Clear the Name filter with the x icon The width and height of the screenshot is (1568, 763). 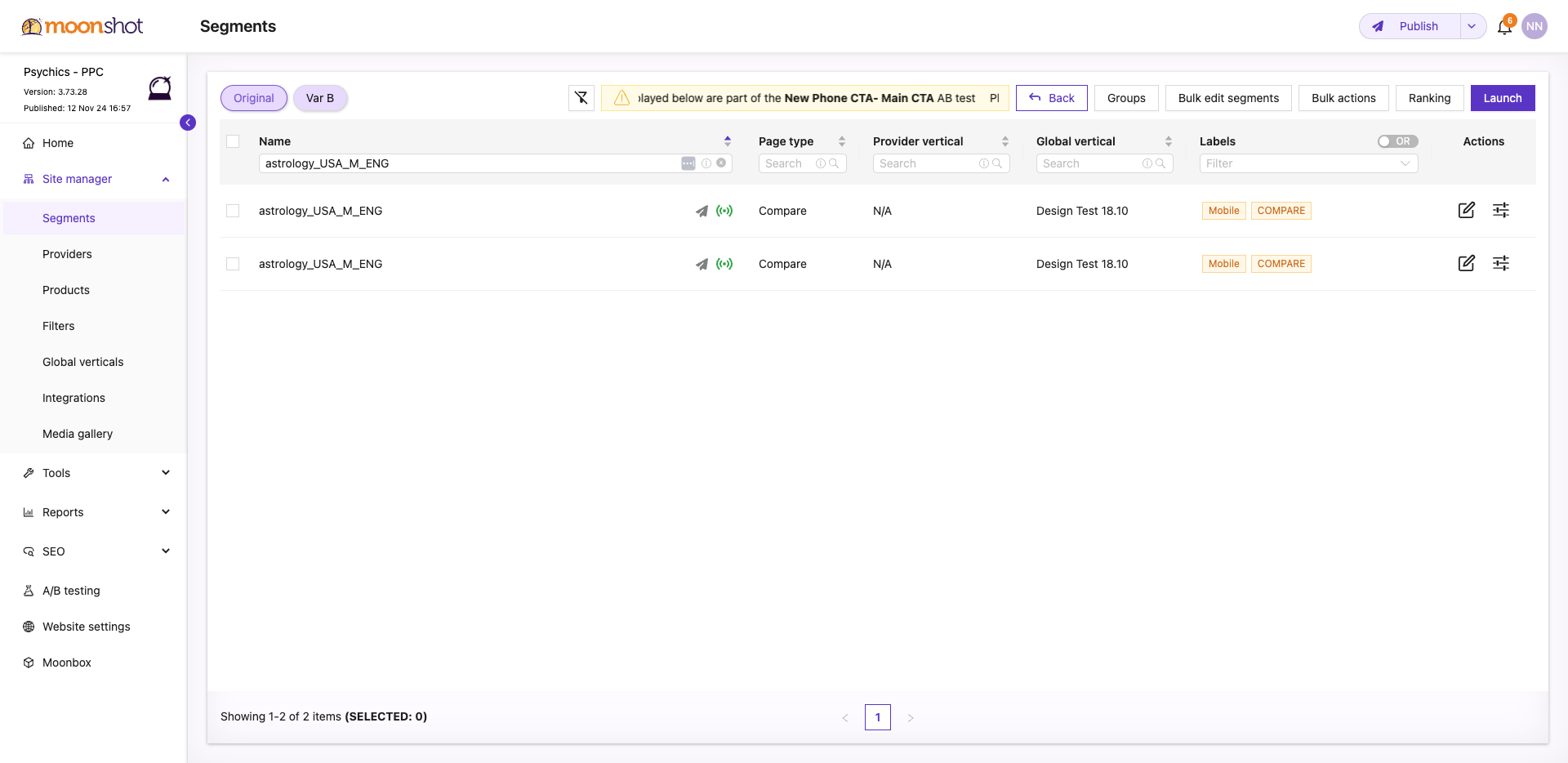pyautogui.click(x=721, y=163)
